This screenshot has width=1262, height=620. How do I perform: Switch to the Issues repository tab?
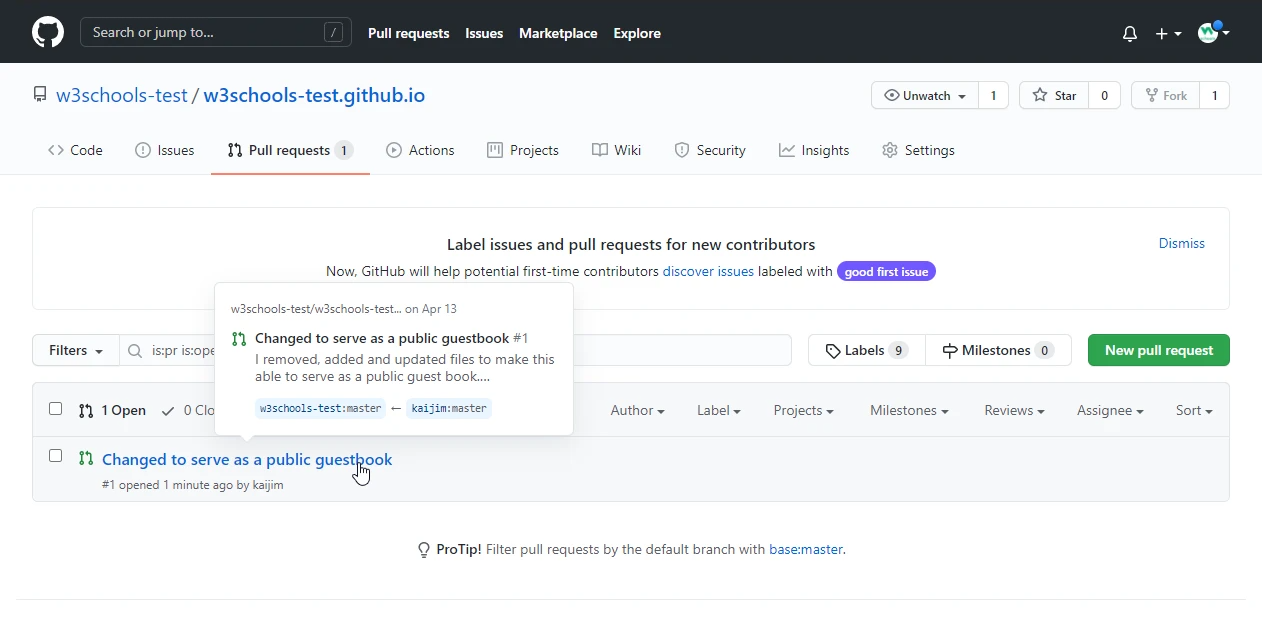165,151
